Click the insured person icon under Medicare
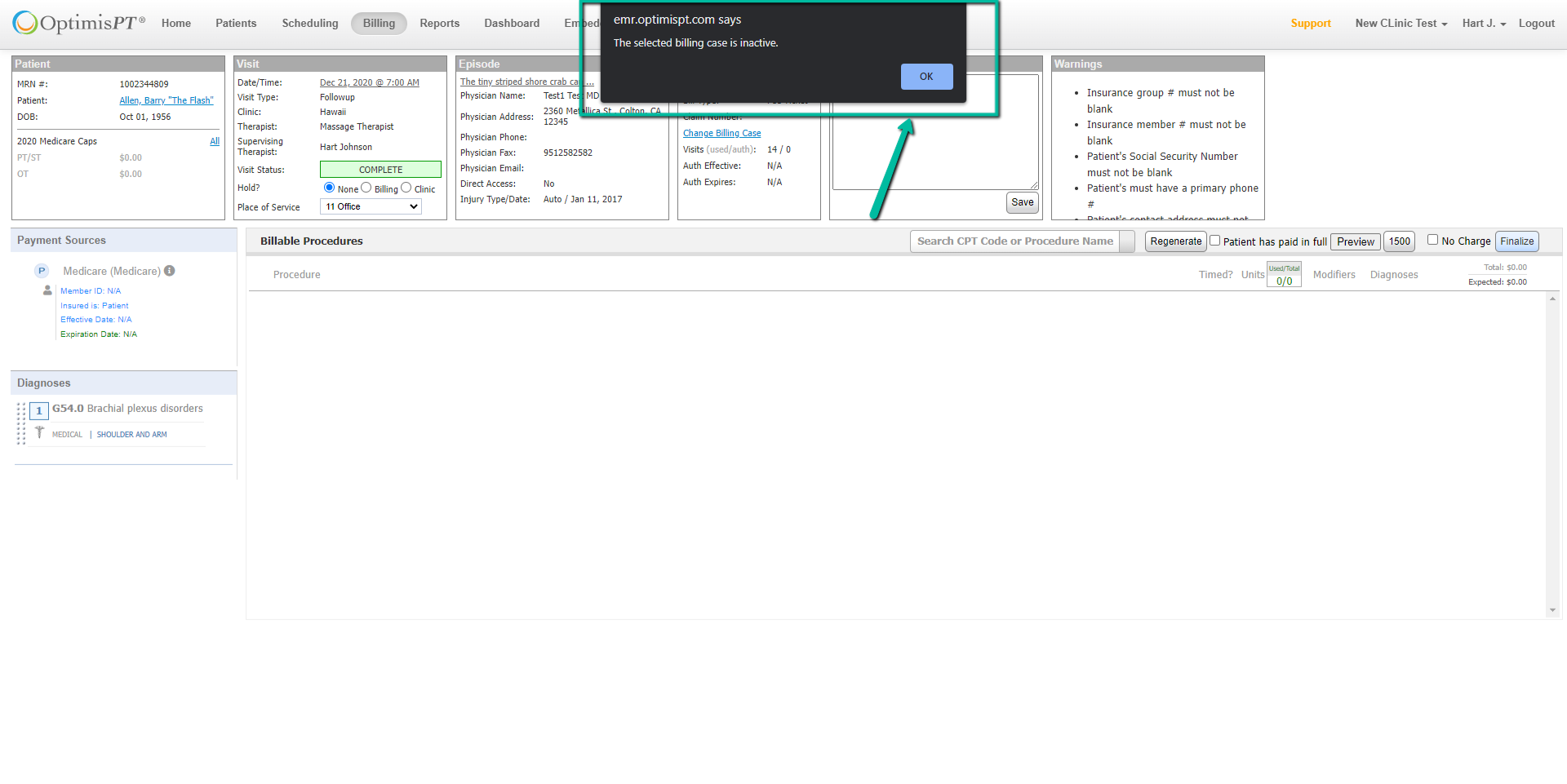This screenshot has height=784, width=1567. point(47,290)
